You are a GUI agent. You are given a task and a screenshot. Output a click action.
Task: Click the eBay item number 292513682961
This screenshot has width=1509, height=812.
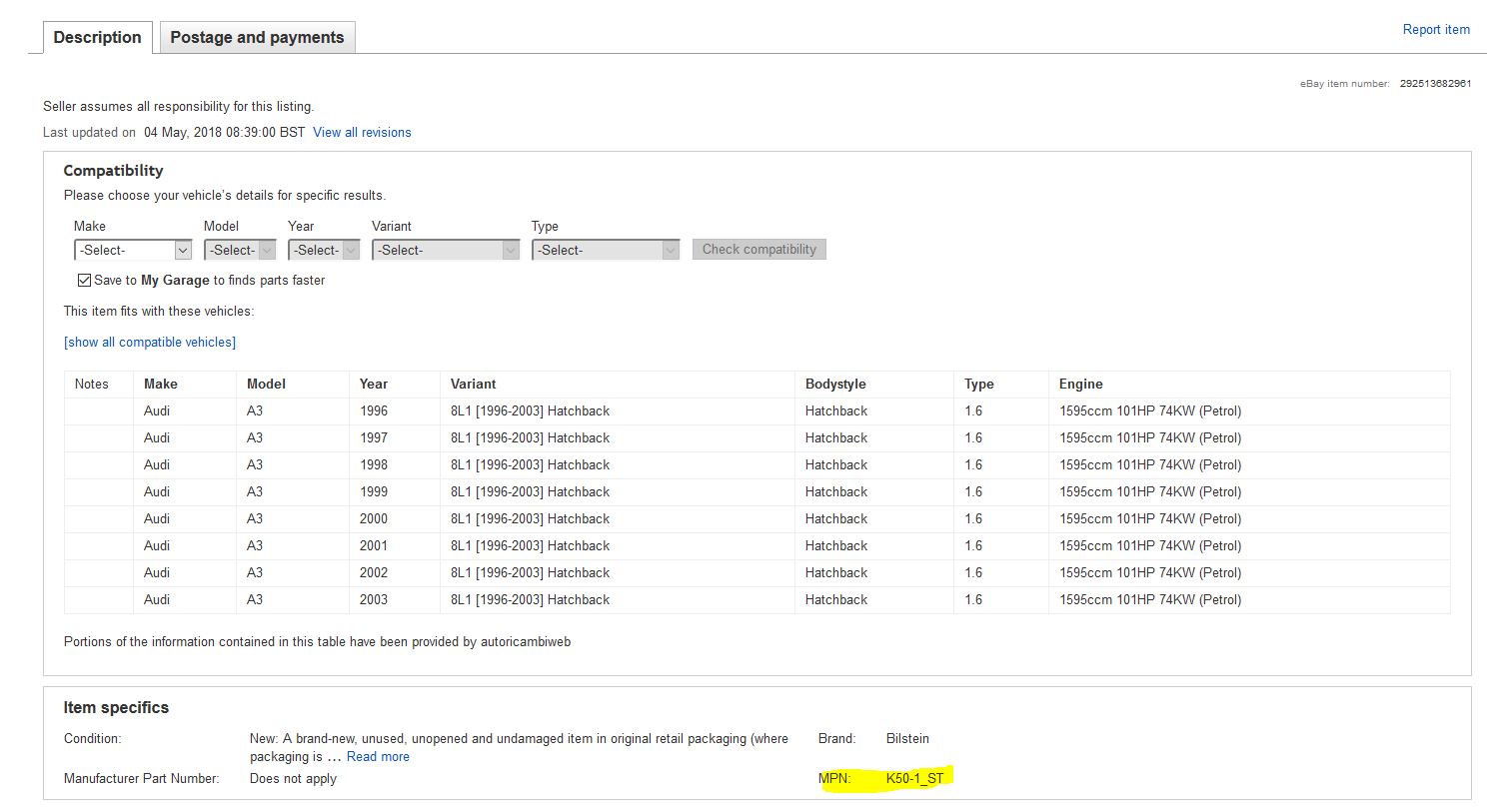[1435, 84]
